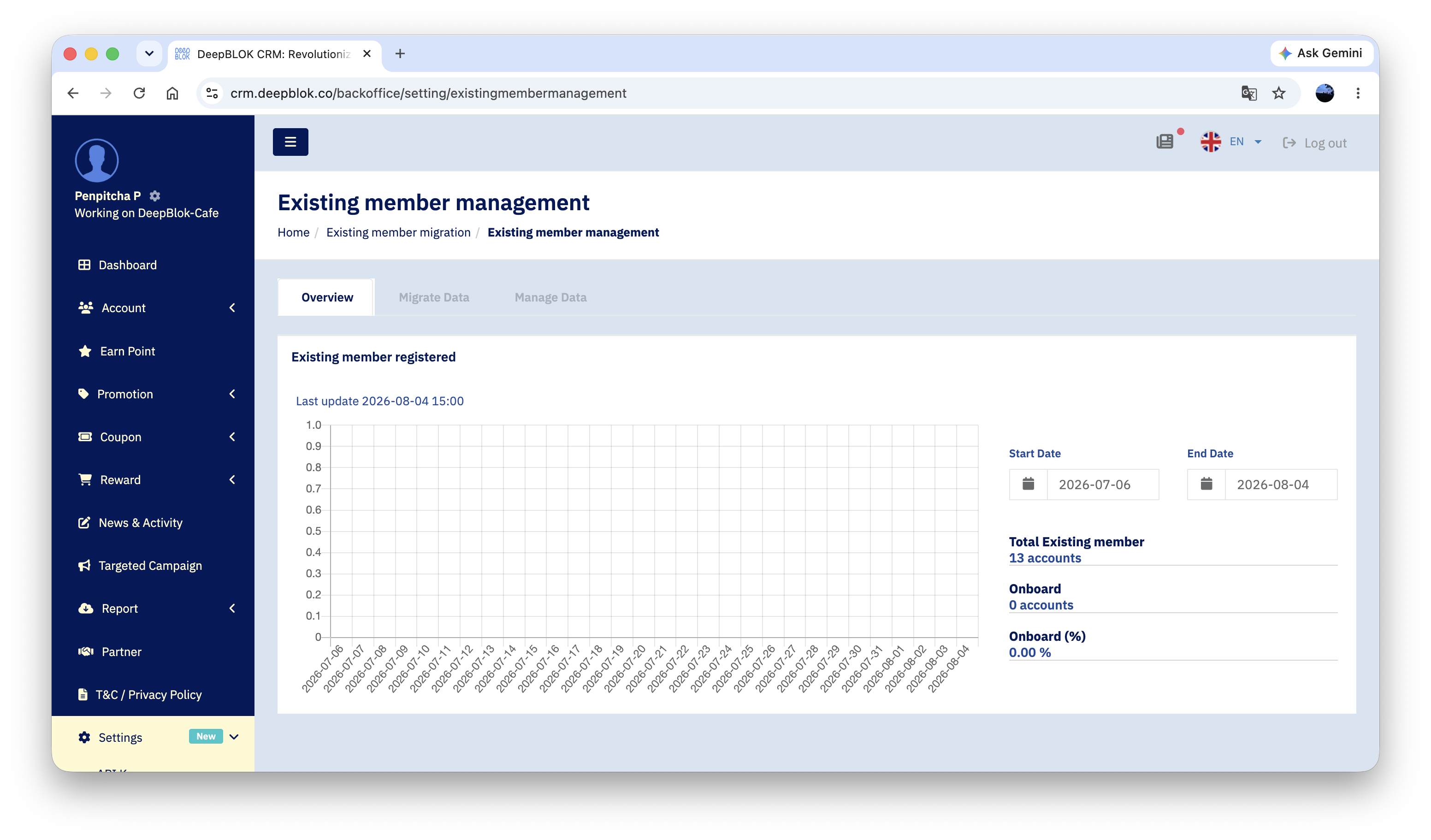The width and height of the screenshot is (1431, 840).
Task: Click the '0 accounts' onboard value
Action: click(x=1041, y=605)
